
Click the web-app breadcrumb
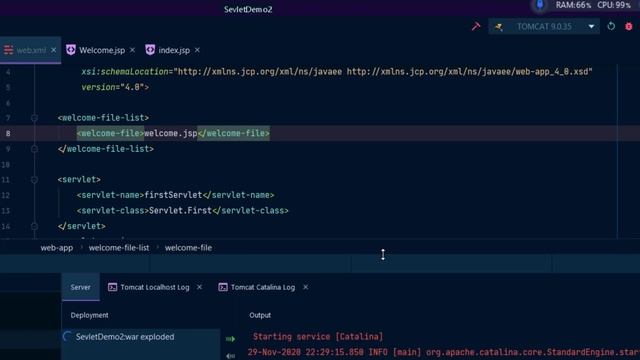click(x=57, y=248)
